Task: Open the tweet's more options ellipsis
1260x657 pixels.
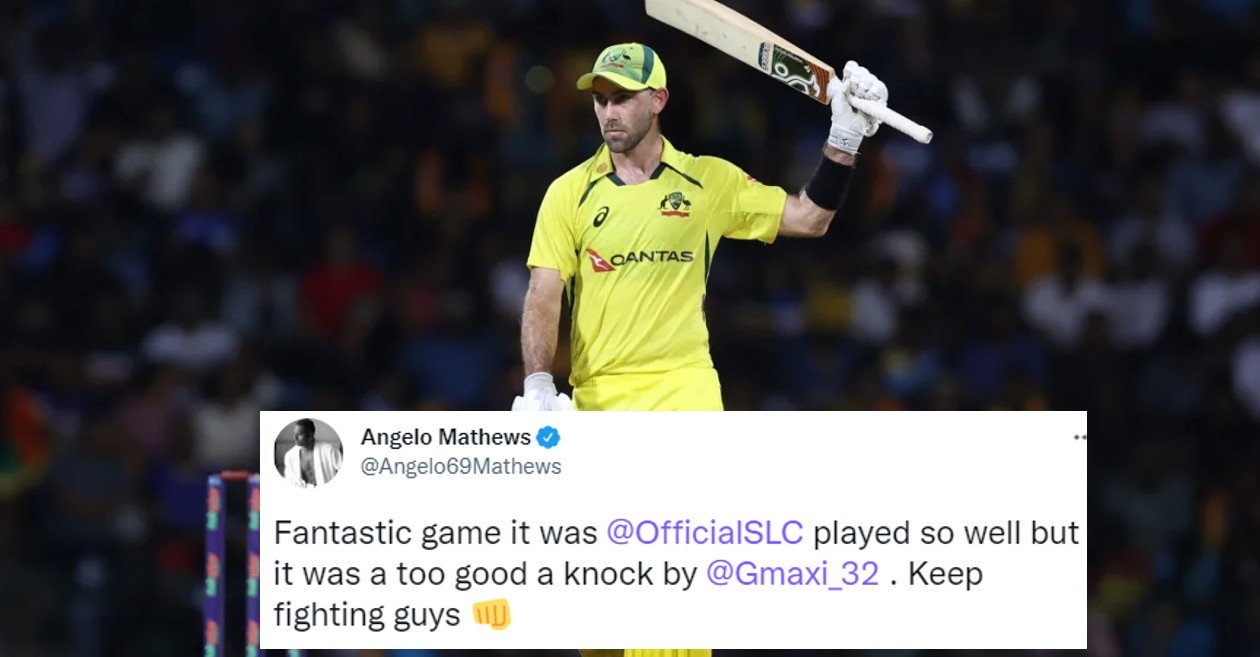Action: tap(1079, 438)
